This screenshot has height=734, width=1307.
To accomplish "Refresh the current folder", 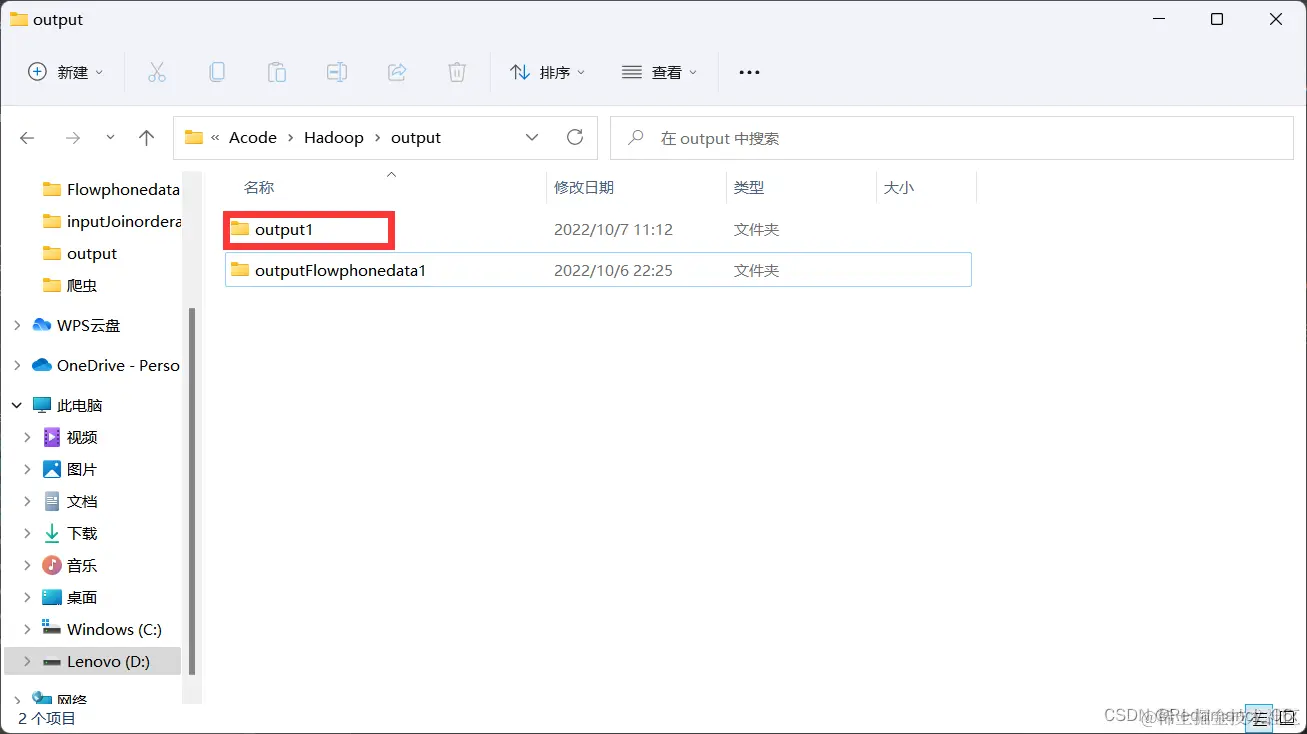I will click(x=575, y=138).
